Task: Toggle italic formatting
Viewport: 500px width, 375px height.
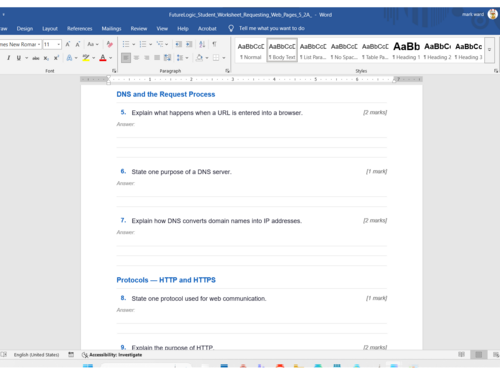Action: (9, 58)
